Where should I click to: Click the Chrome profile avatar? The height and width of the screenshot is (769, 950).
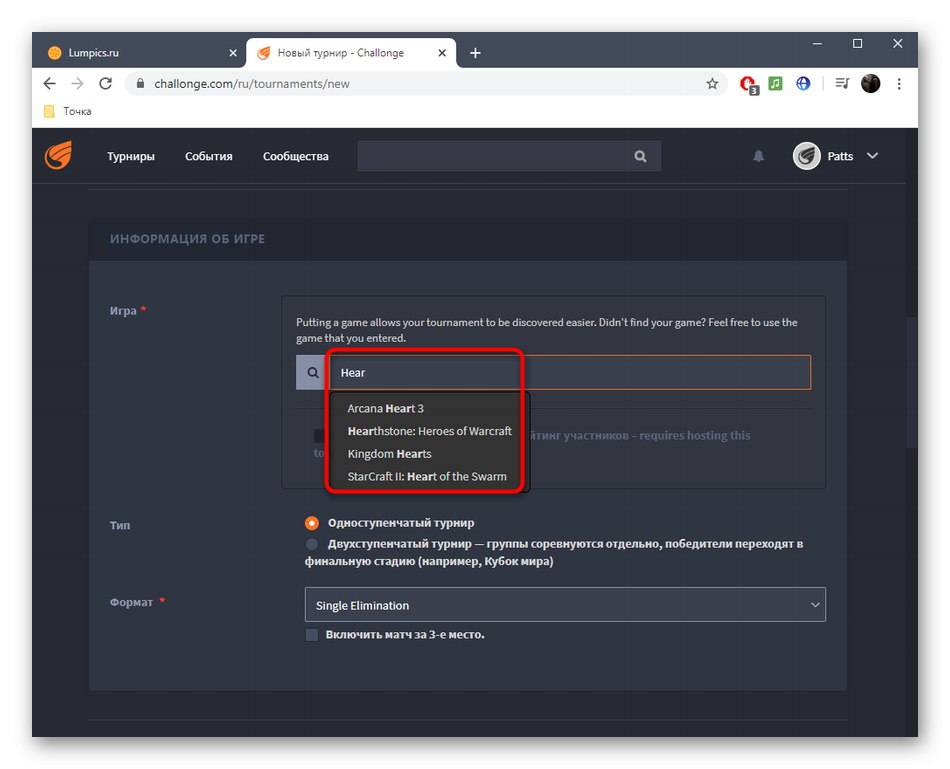[x=871, y=84]
